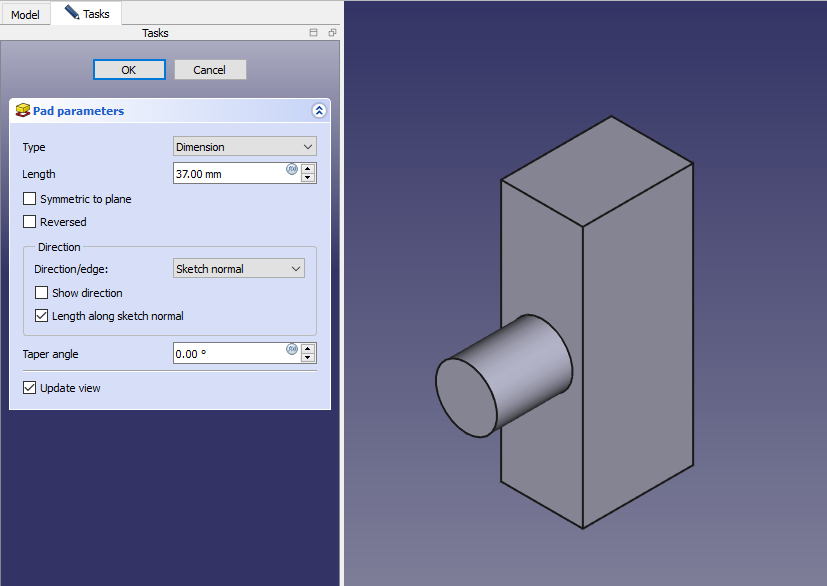This screenshot has height=586, width=827.
Task: Open the Type dropdown showing Dimension
Action: (244, 147)
